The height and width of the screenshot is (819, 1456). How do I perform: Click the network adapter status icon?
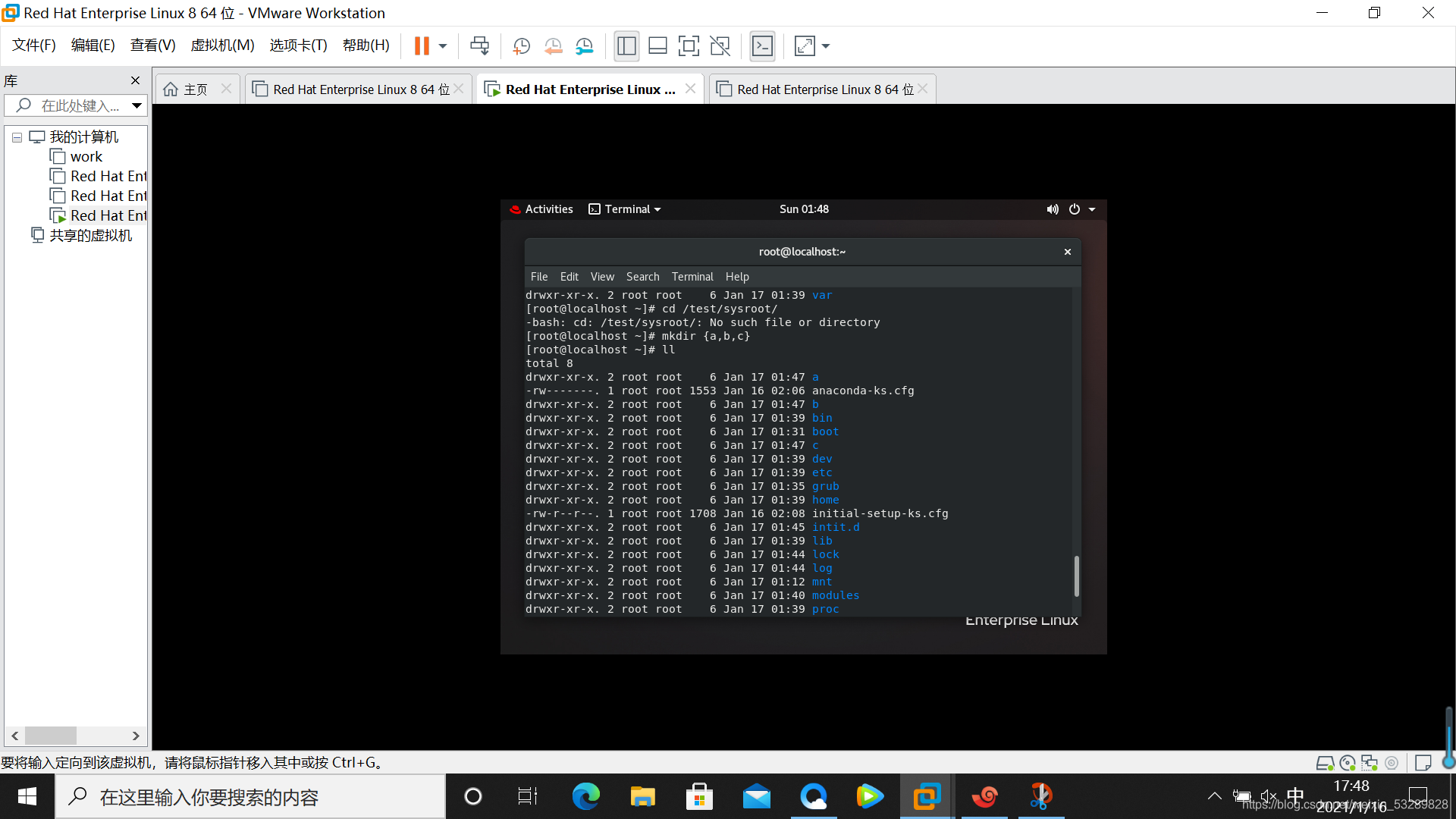click(1370, 763)
